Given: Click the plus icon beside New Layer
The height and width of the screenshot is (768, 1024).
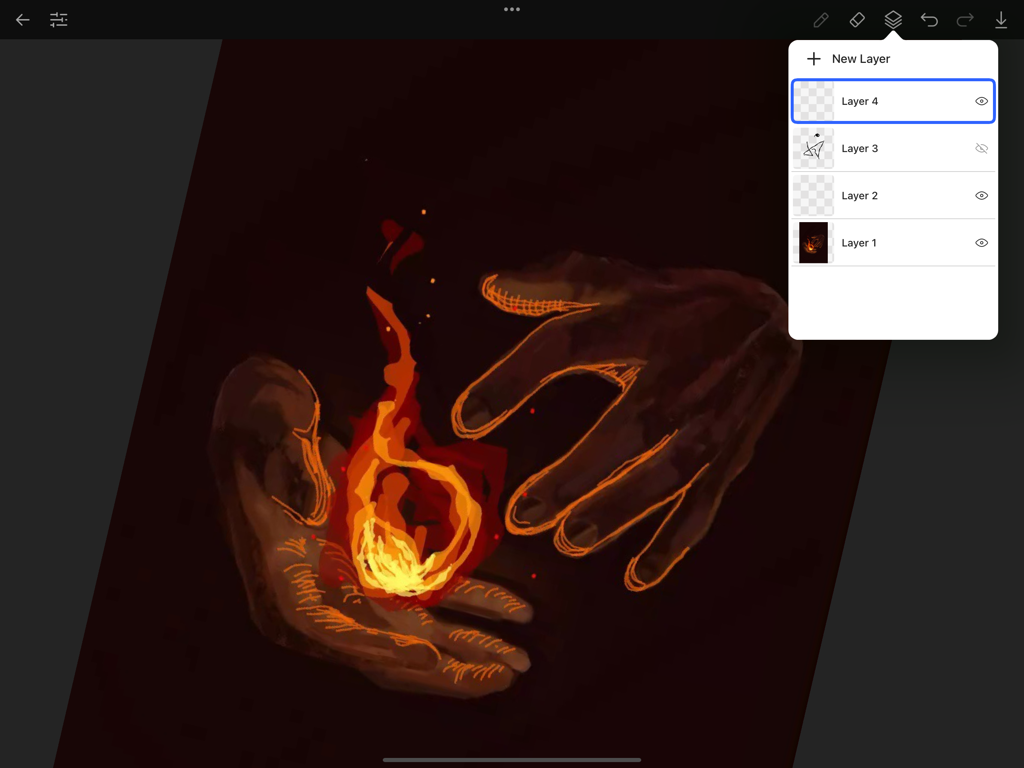Looking at the screenshot, I should click(x=814, y=58).
